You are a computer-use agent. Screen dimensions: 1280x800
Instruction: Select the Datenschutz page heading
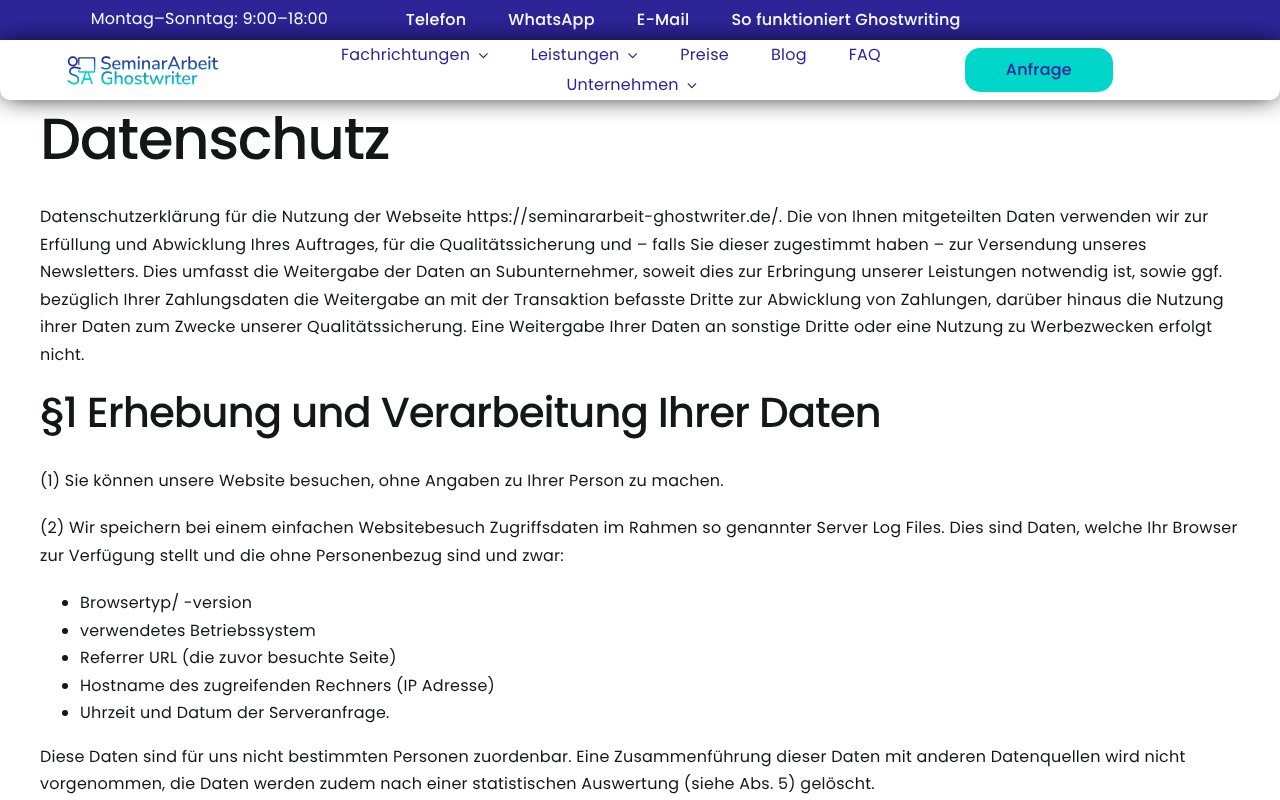tap(214, 141)
